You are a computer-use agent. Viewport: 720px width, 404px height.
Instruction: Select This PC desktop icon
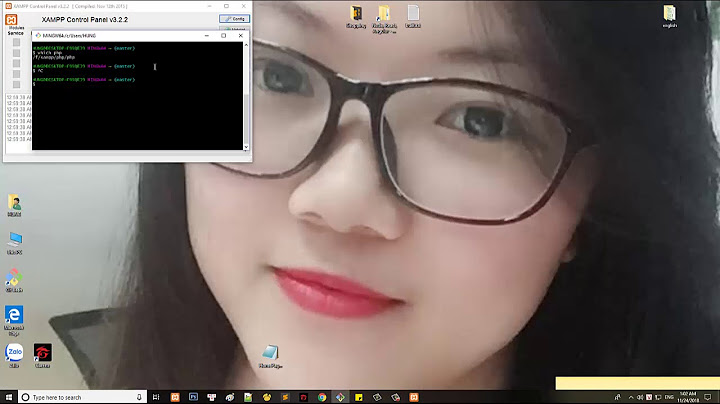coord(14,243)
